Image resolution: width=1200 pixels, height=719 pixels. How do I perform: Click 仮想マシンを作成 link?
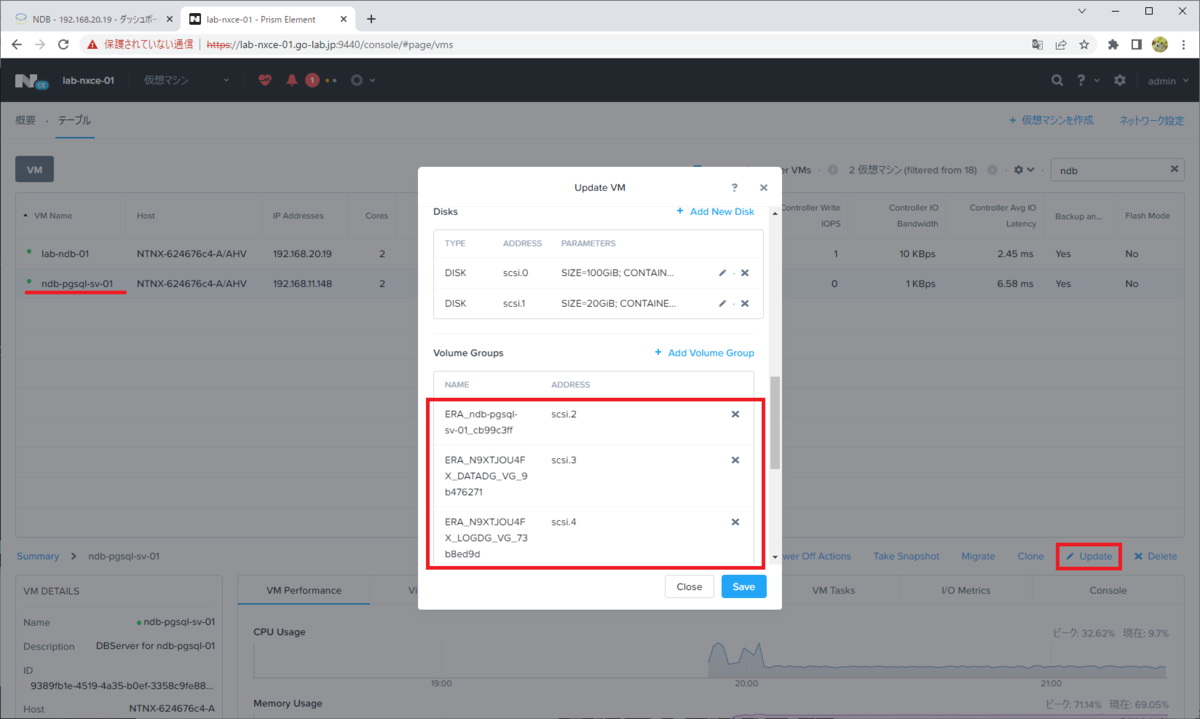coord(1050,120)
